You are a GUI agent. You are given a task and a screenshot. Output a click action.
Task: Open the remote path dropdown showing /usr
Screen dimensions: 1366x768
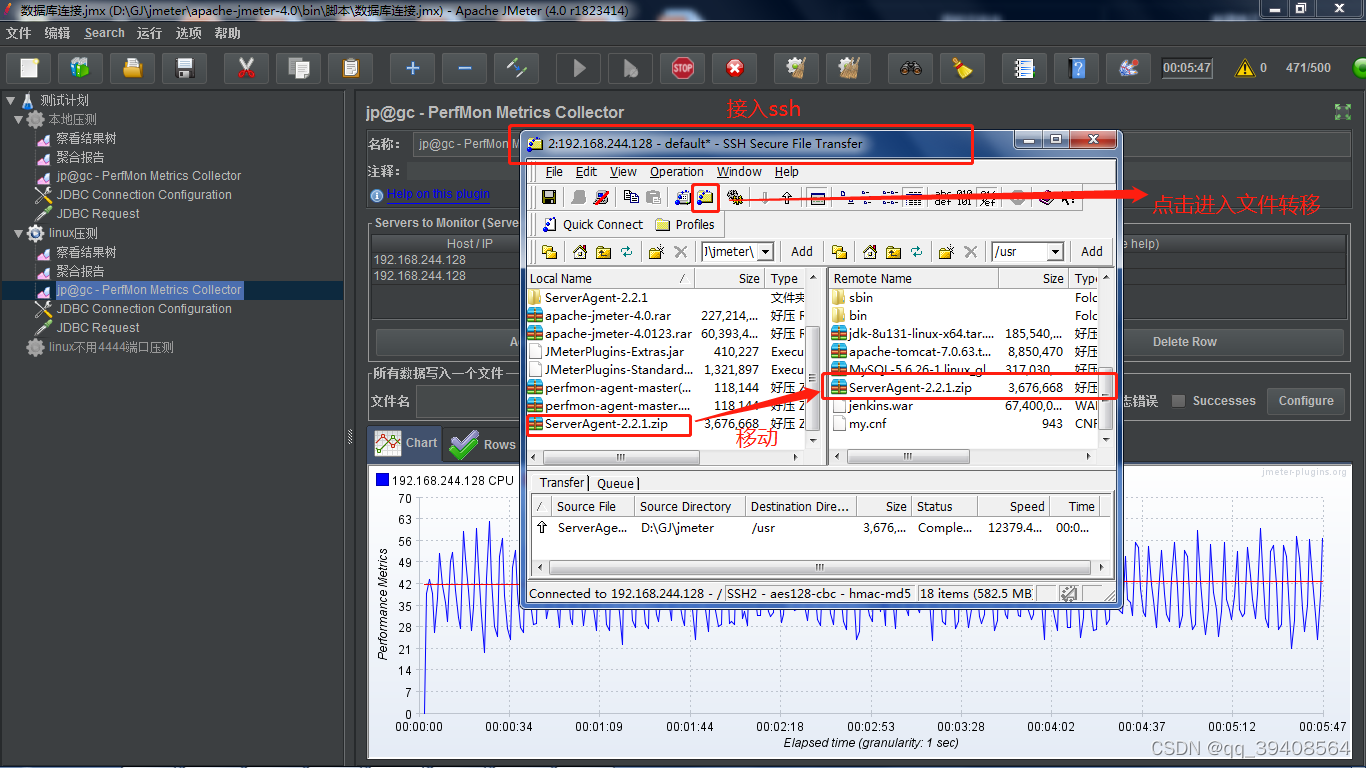pyautogui.click(x=1055, y=252)
